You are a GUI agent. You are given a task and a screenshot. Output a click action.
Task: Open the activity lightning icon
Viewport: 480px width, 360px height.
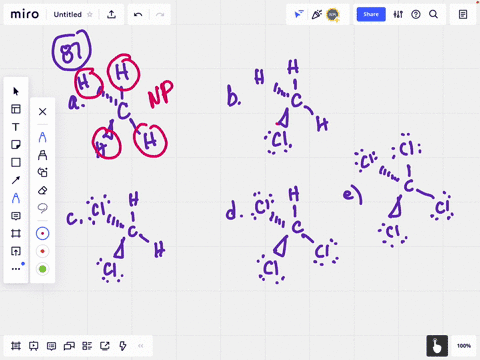[123, 346]
